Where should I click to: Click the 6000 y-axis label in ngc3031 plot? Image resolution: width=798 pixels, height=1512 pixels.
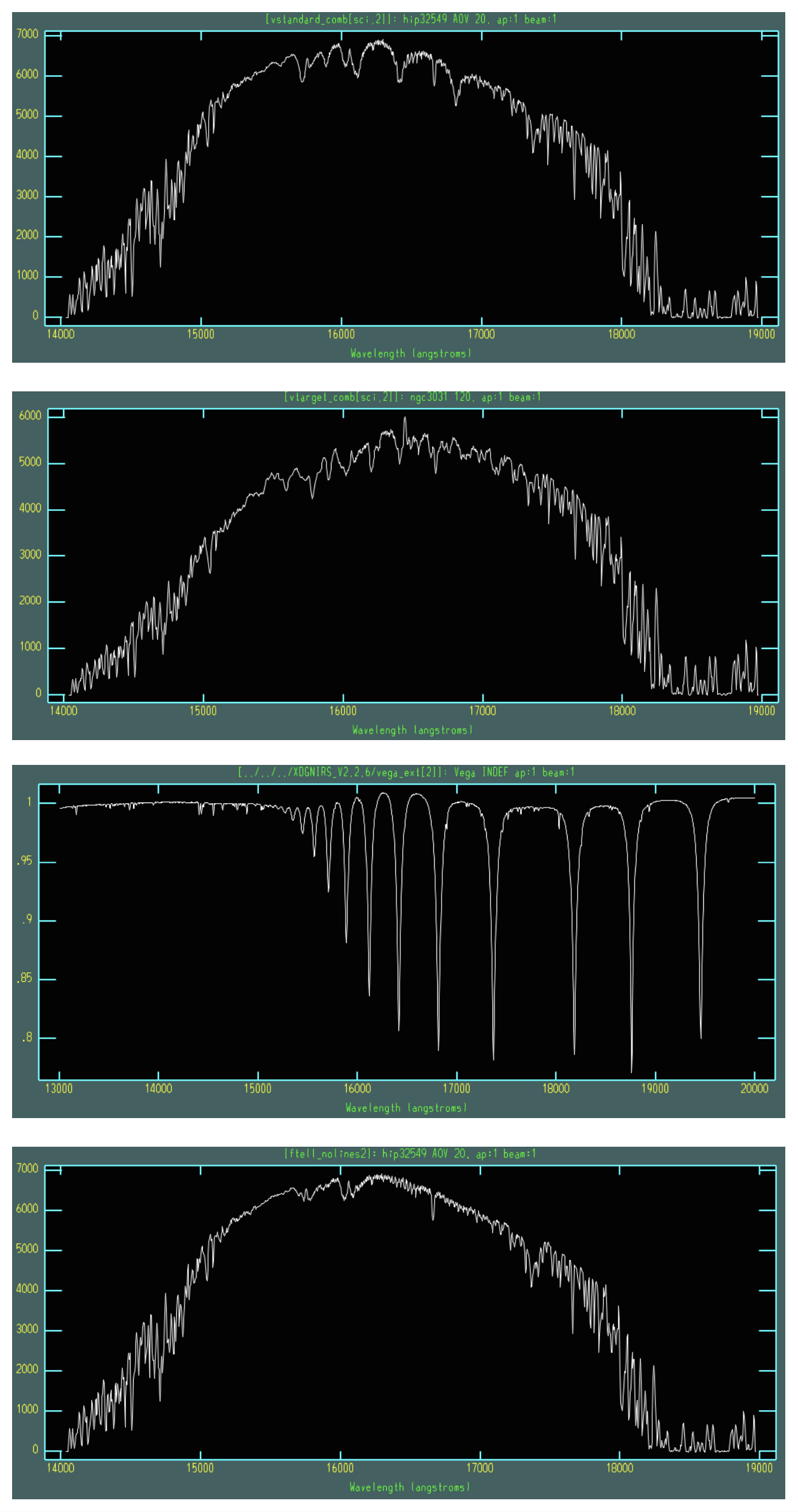[30, 416]
